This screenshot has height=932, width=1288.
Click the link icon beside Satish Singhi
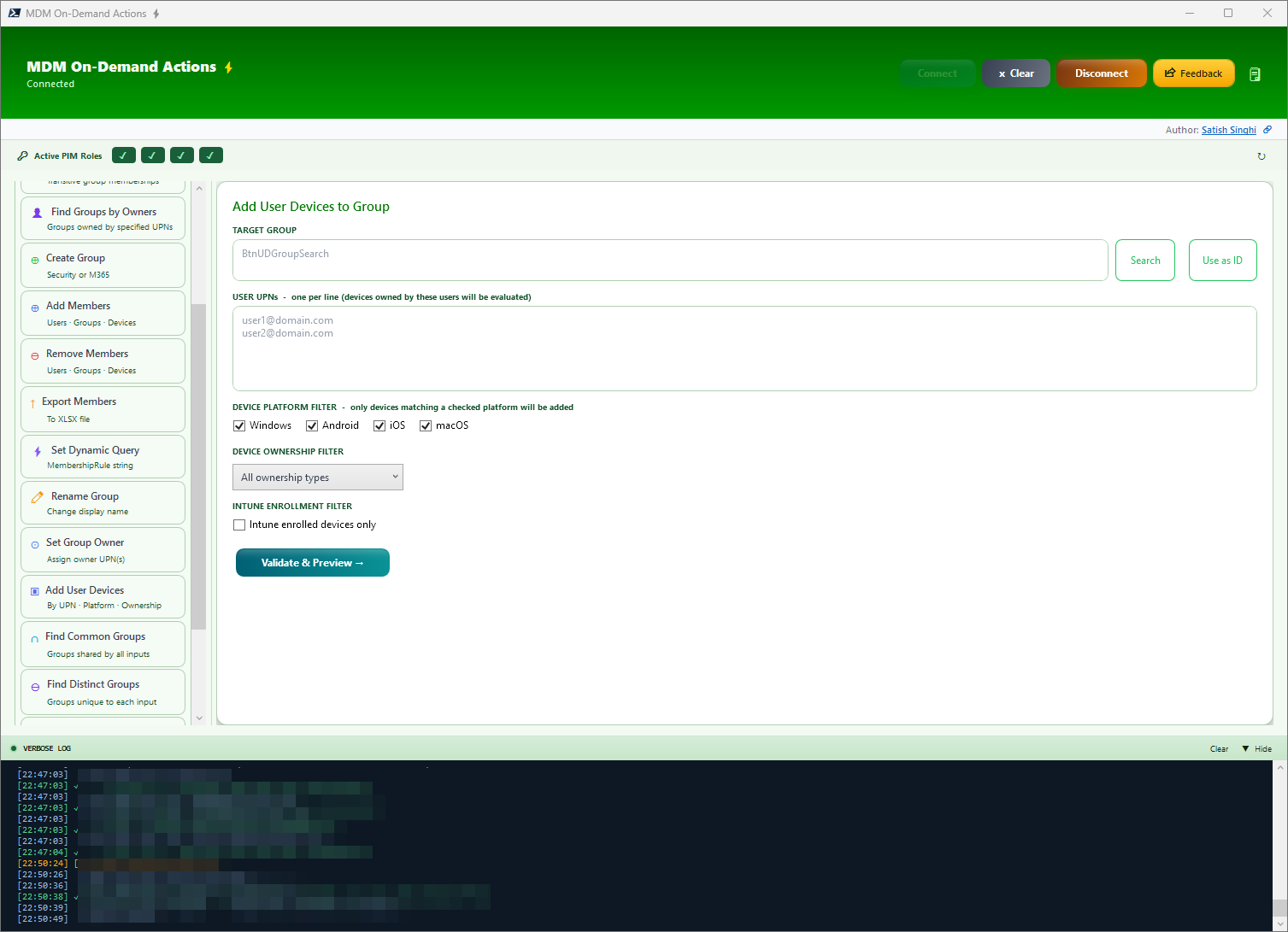[x=1268, y=129]
